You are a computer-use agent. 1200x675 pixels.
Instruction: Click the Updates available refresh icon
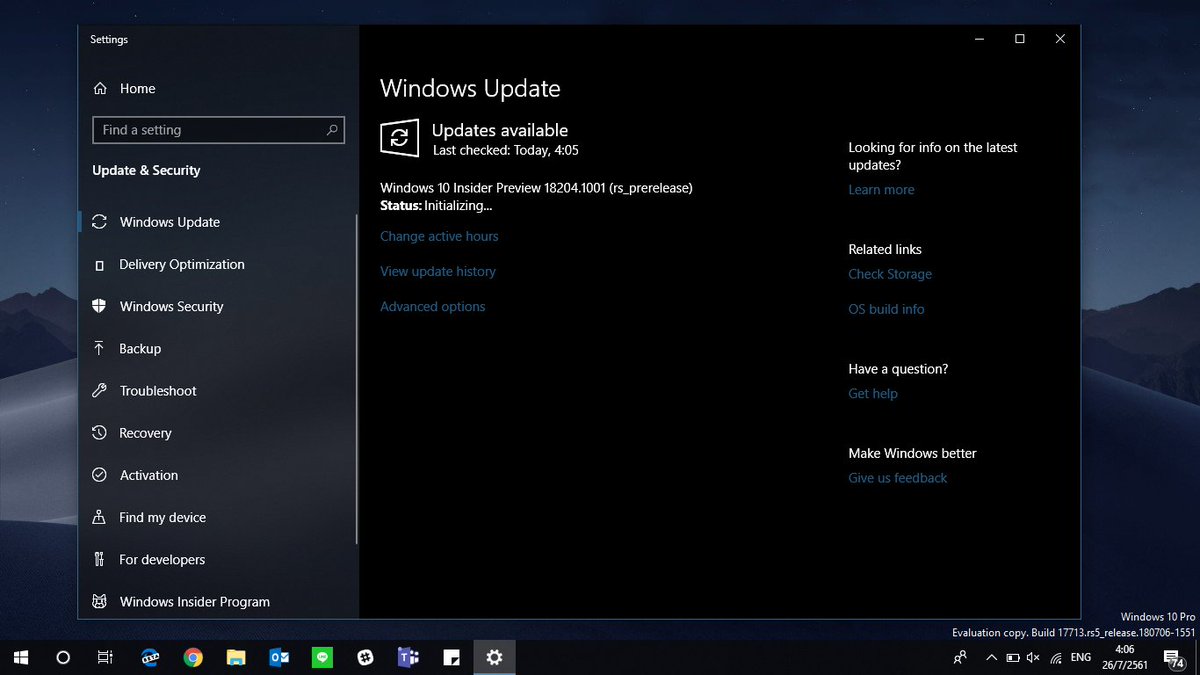pyautogui.click(x=399, y=138)
